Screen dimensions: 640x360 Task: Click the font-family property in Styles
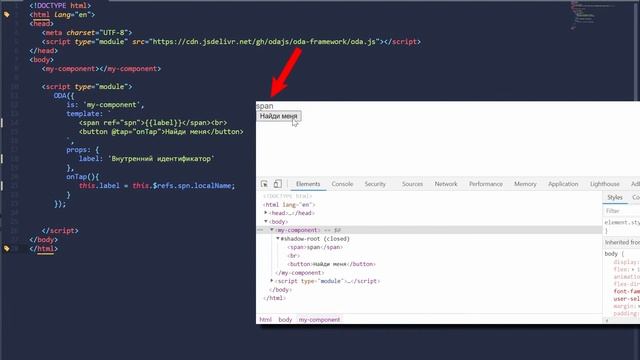[x=627, y=291]
